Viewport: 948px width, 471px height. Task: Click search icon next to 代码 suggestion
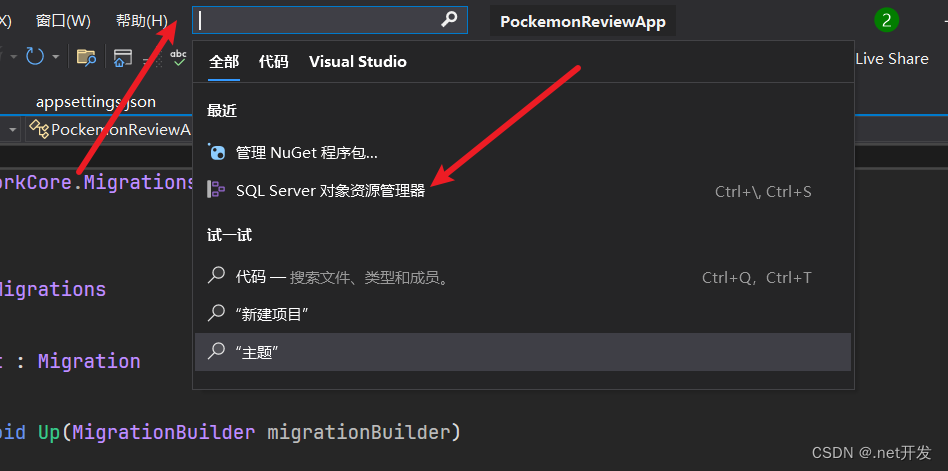tap(216, 276)
